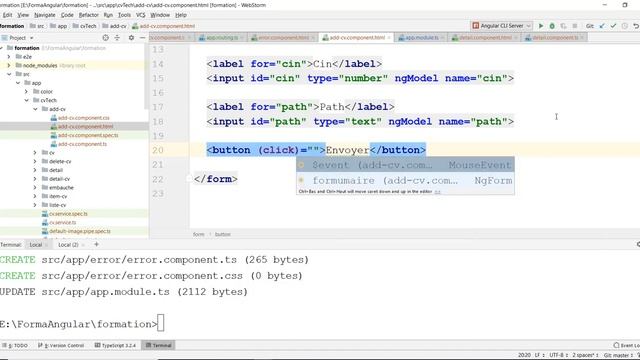The height and width of the screenshot is (360, 640).
Task: Open add-cv.component.ts in project tree
Action: [x=82, y=144]
